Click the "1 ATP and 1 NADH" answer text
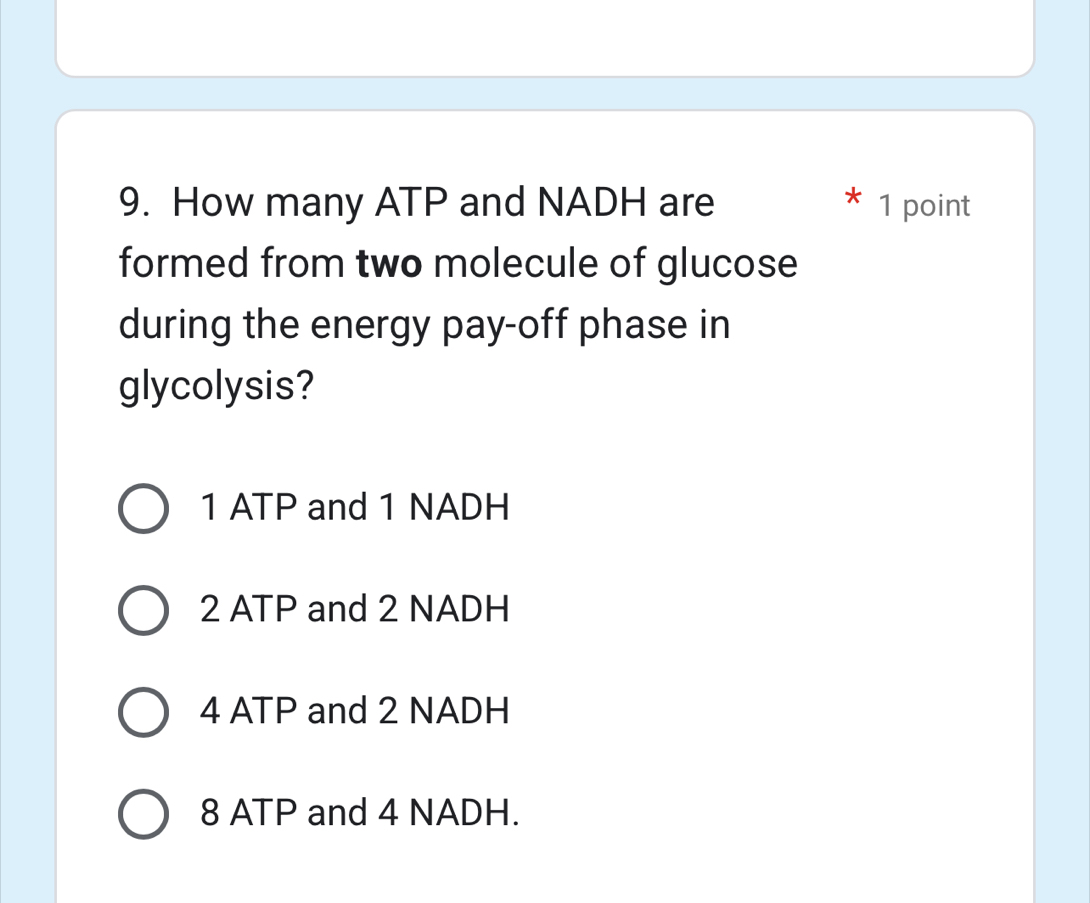Screen dimensions: 1090x903 pos(354,509)
